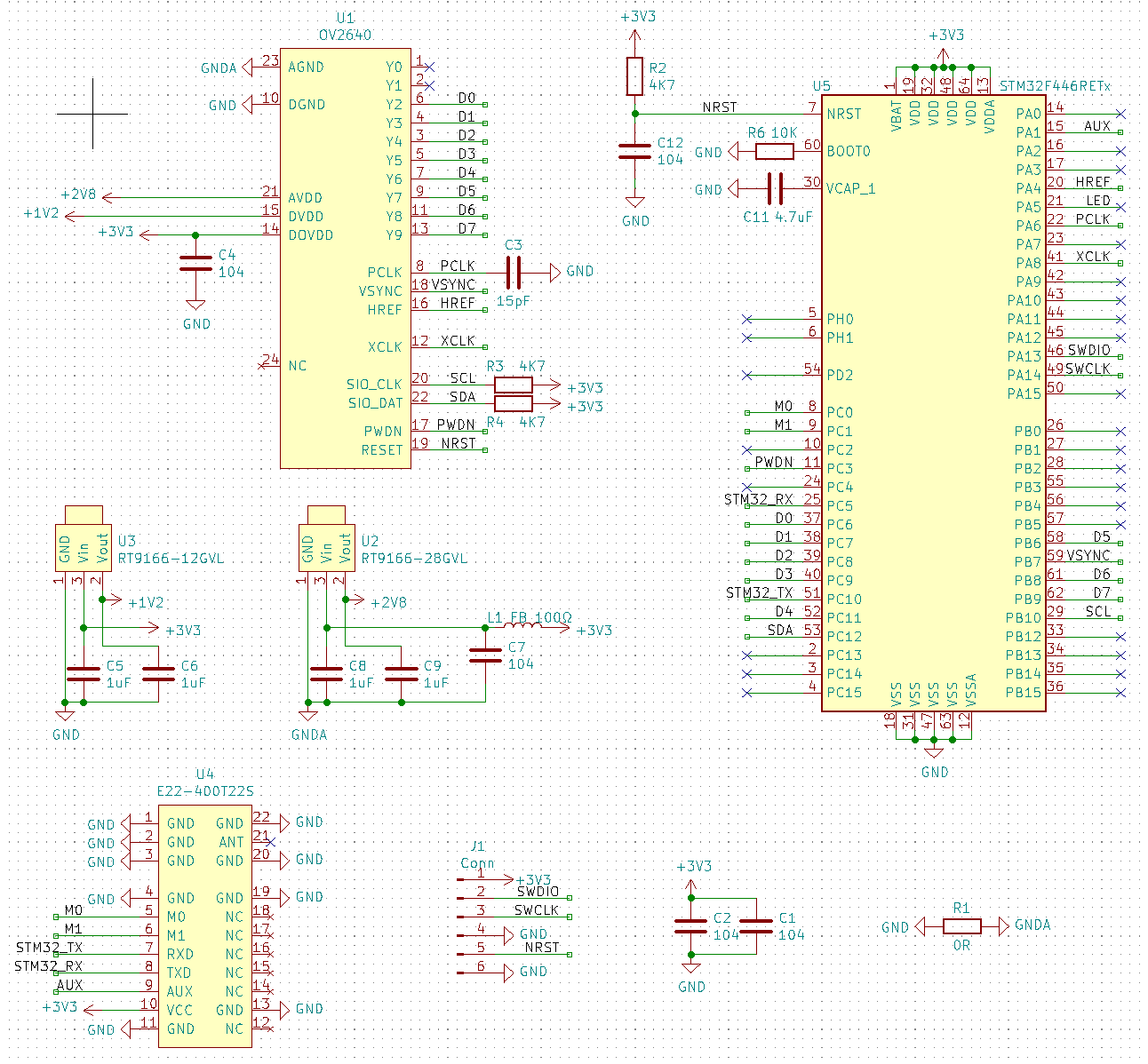Screen dimensions: 1148x1064
Task: Select the RT9166-12GVL regulator symbol U3
Action: coord(84,538)
